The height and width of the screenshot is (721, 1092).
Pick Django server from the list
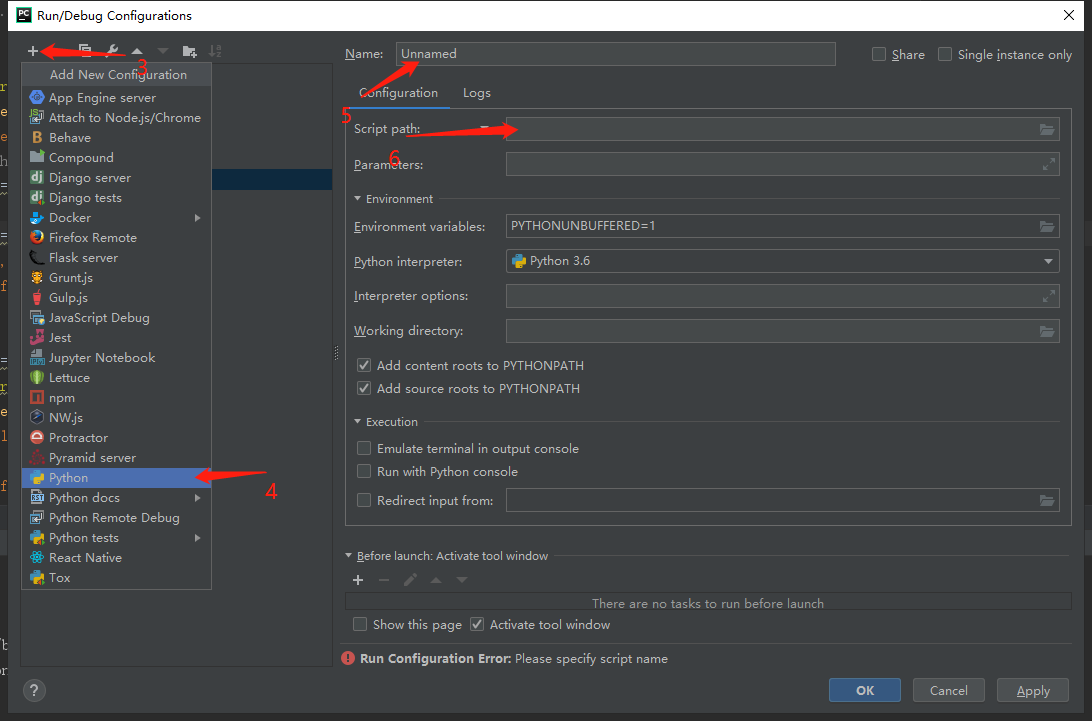(116, 178)
